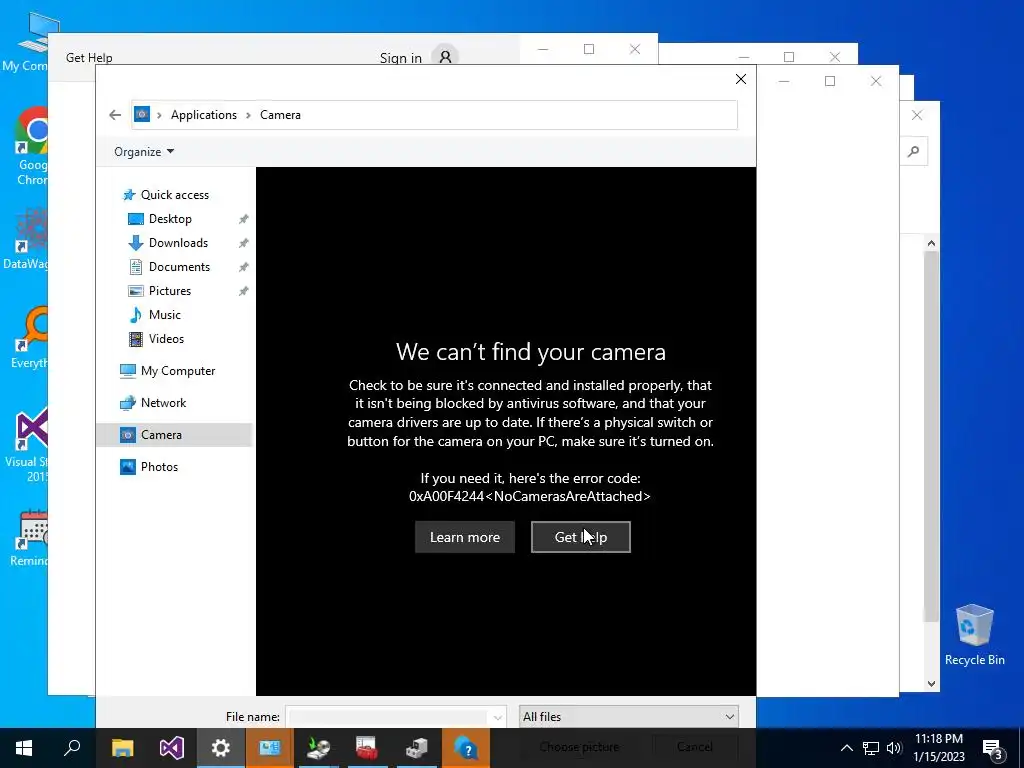Select Network in navigation pane
The width and height of the screenshot is (1024, 768).
pos(163,403)
